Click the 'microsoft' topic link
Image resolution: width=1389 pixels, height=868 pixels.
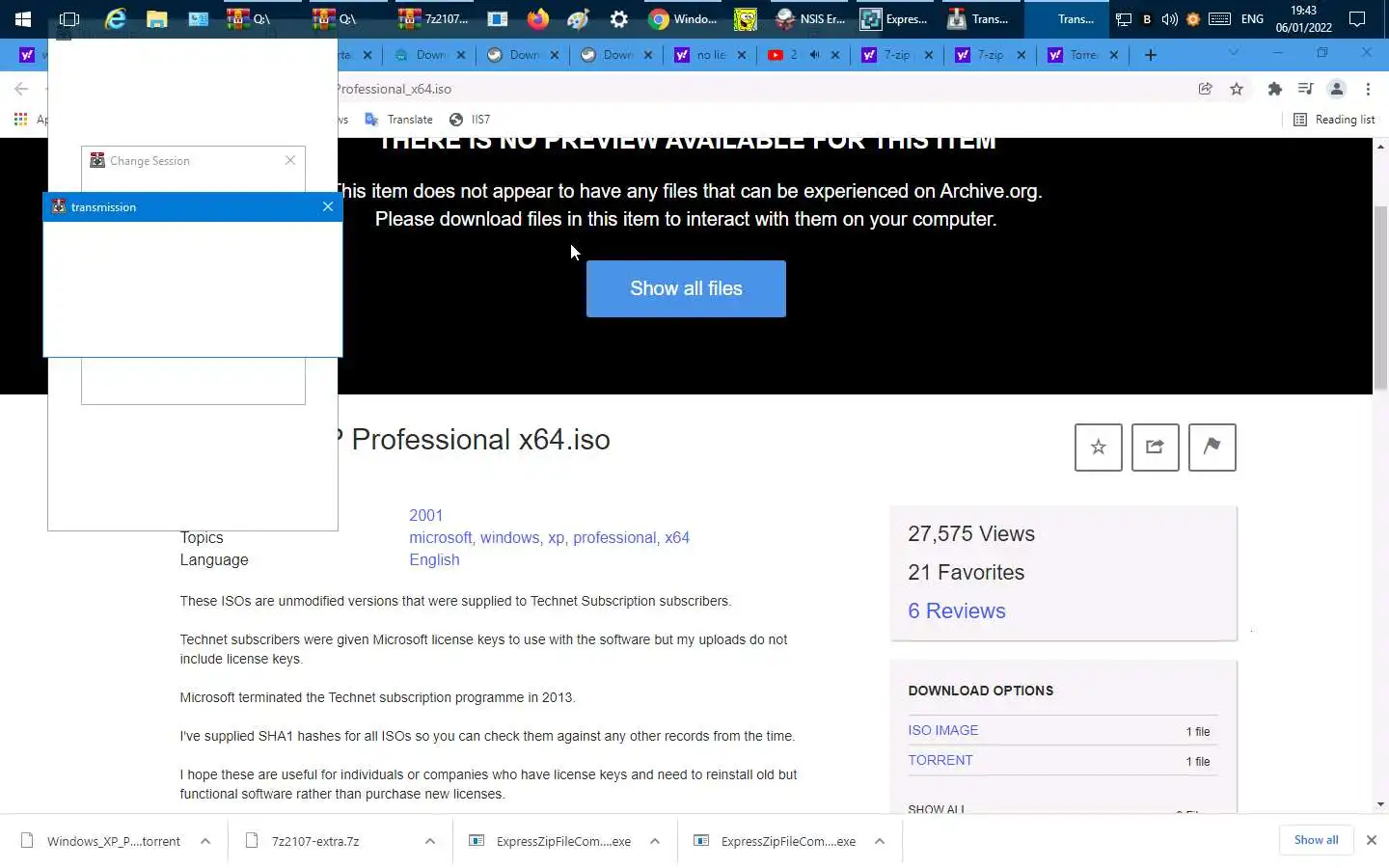[x=440, y=538]
